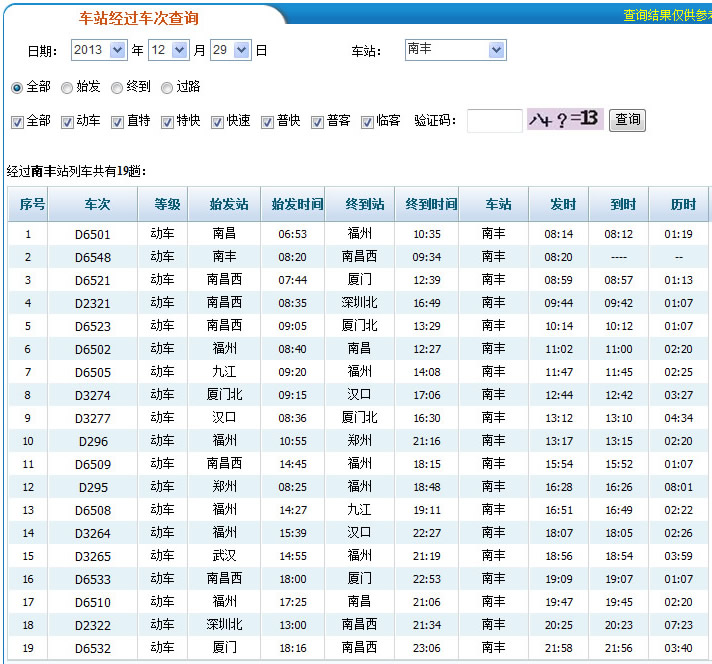The width and height of the screenshot is (712, 664).
Task: Uncheck the 临客 checkbox
Action: click(x=367, y=122)
